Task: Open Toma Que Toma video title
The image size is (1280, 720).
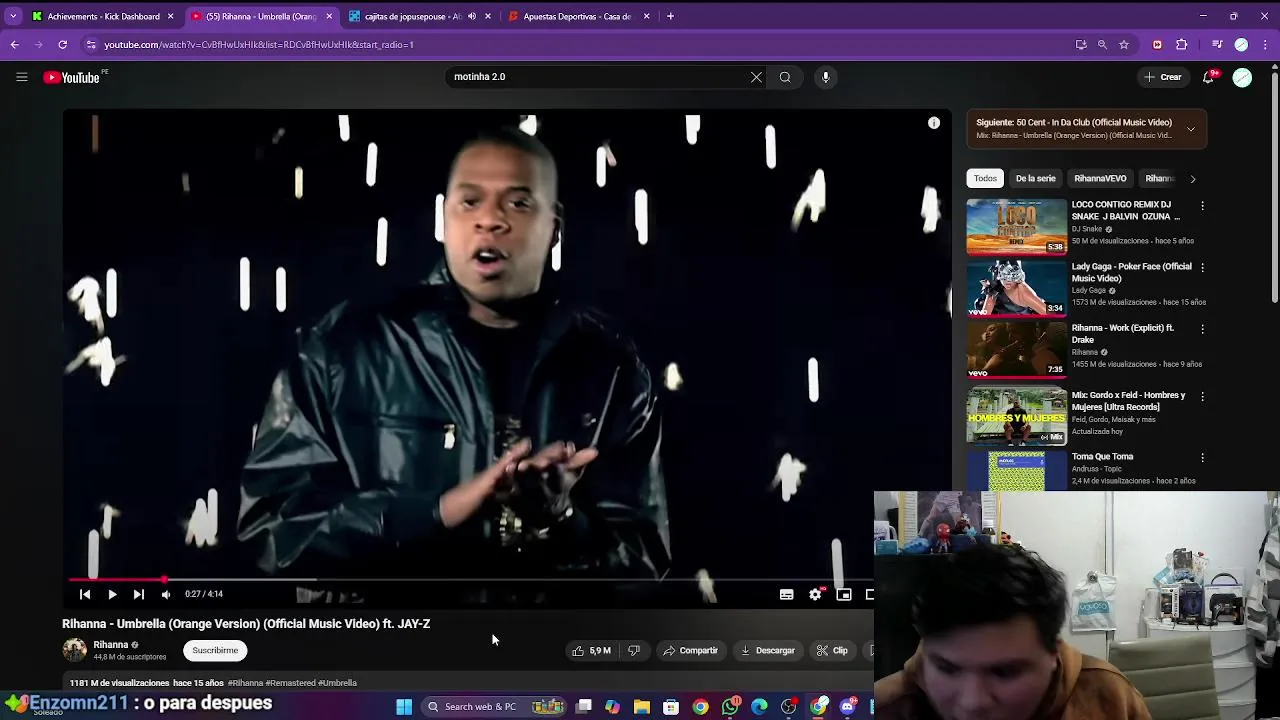Action: pos(1102,457)
